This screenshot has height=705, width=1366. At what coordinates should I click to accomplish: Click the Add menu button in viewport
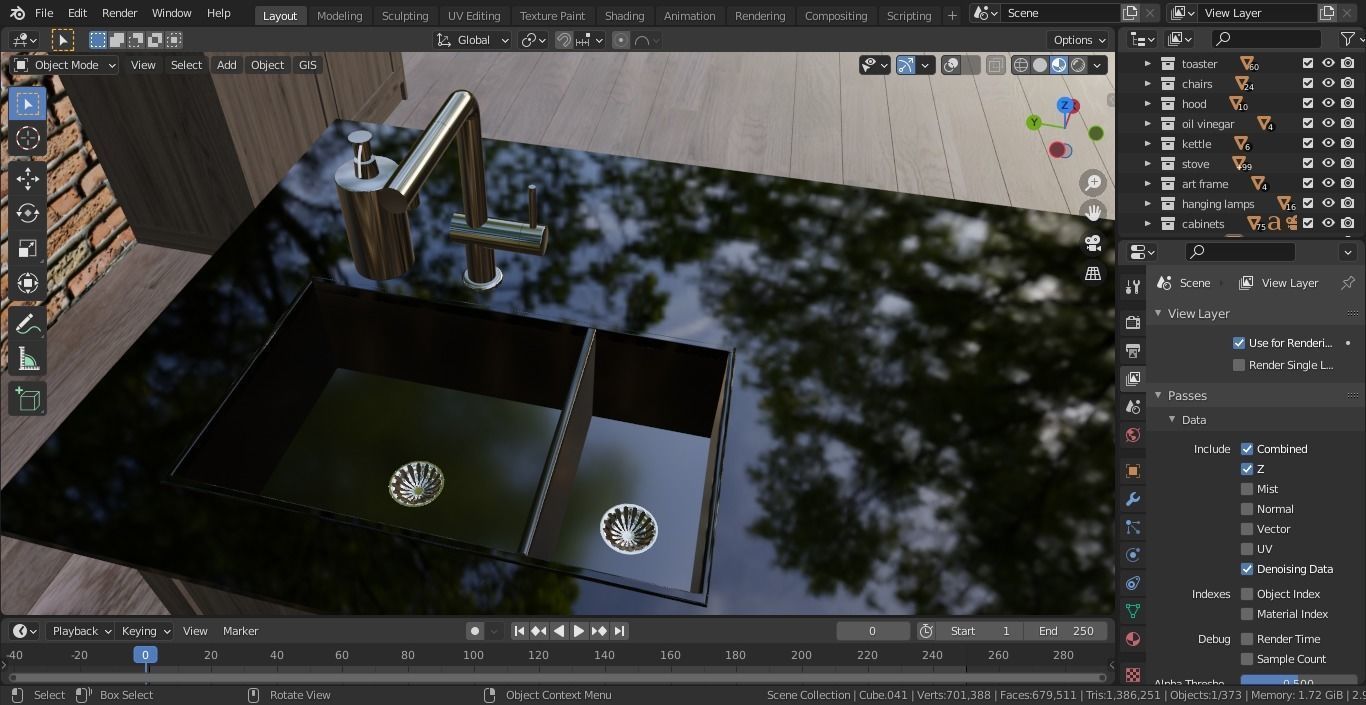227,65
